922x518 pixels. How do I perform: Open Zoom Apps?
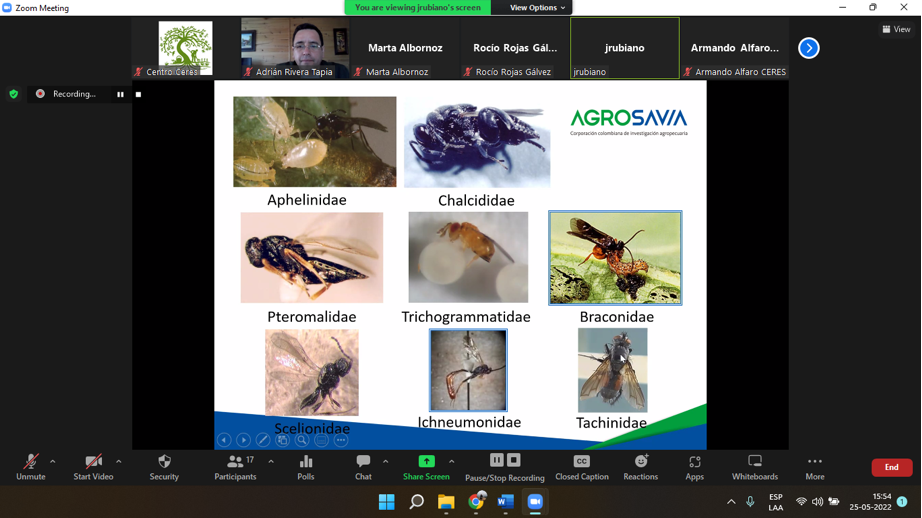click(x=694, y=467)
